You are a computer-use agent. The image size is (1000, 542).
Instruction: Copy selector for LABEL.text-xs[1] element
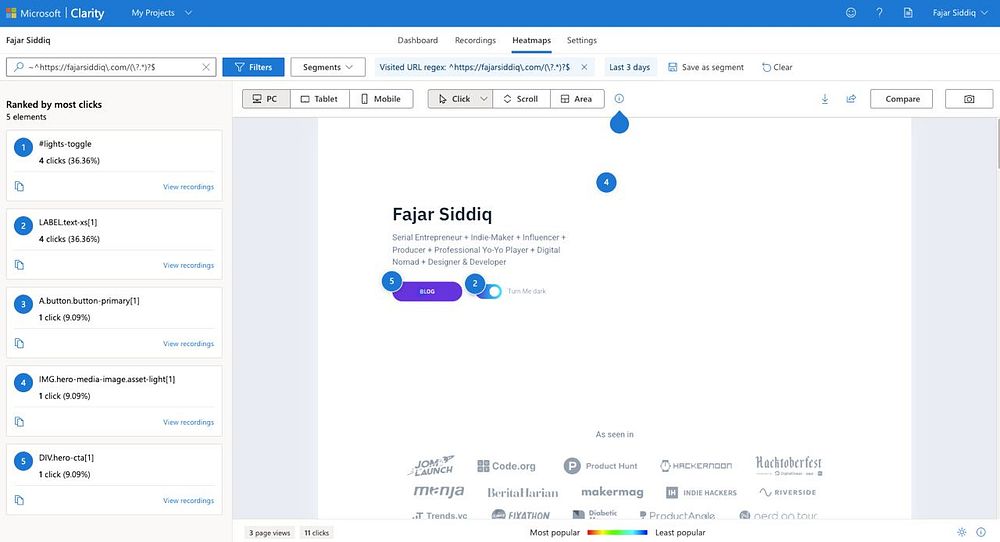click(x=19, y=265)
